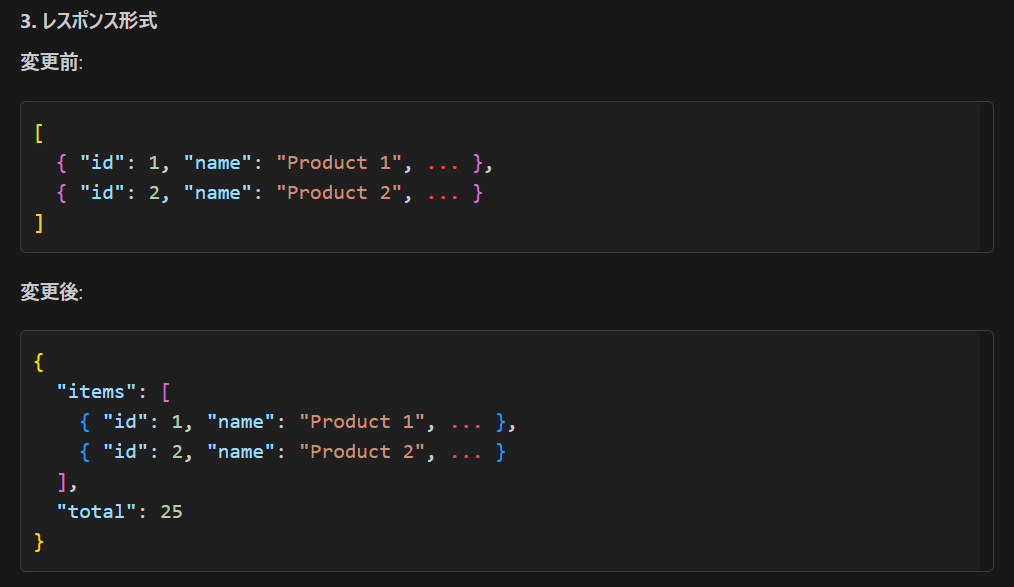1014x587 pixels.
Task: Click the closing bracket of the items array
Action: point(63,481)
